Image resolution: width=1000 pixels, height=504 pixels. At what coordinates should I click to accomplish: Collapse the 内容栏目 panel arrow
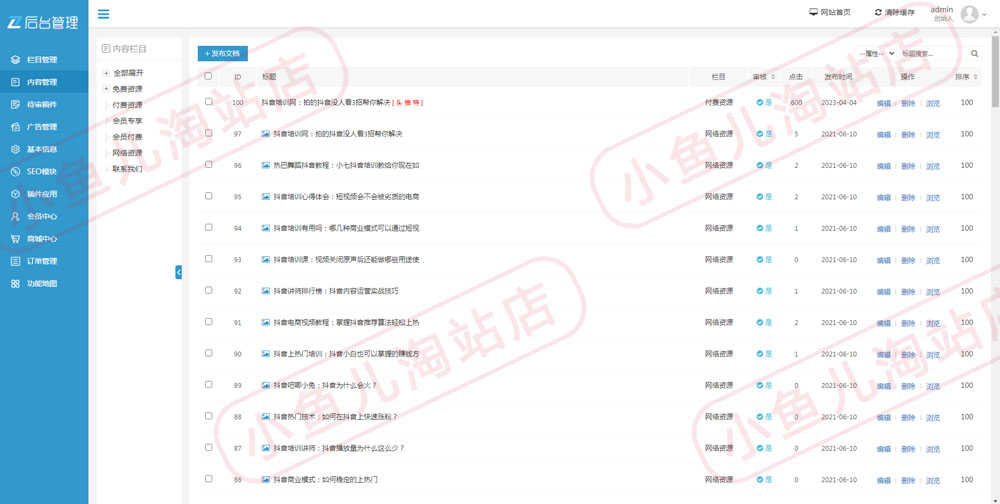pos(179,272)
